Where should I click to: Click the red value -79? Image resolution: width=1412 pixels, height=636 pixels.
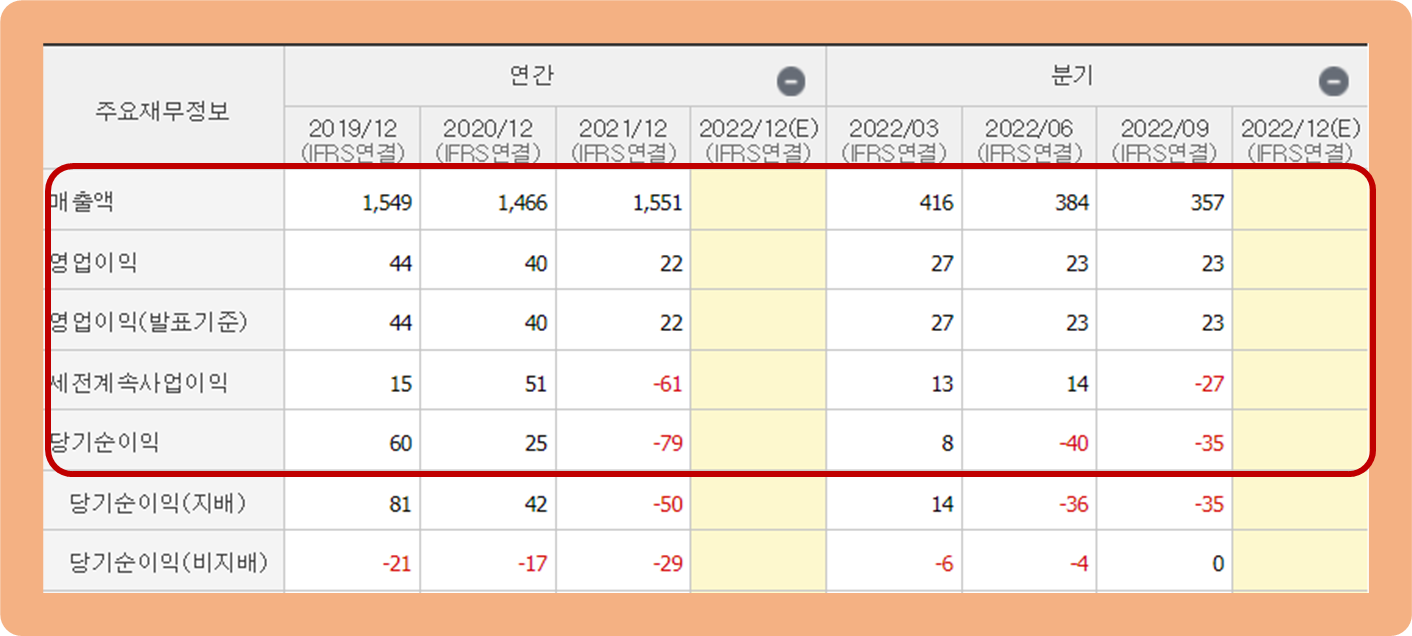[x=668, y=443]
